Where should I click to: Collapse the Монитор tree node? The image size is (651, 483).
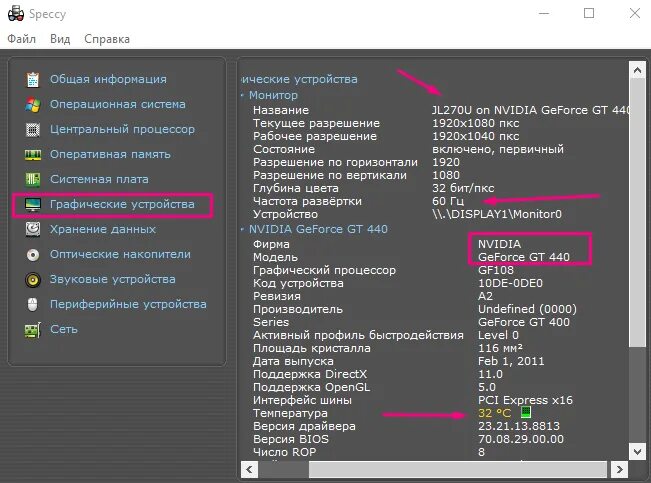tap(243, 95)
